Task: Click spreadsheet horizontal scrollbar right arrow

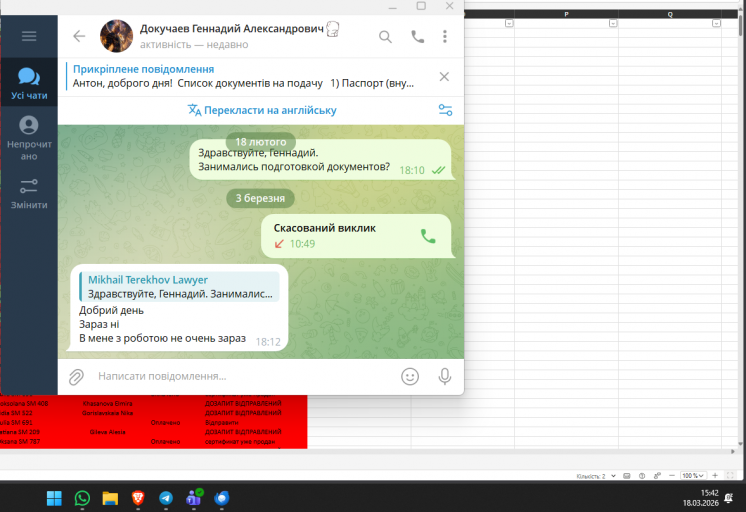Action: pyautogui.click(x=733, y=451)
